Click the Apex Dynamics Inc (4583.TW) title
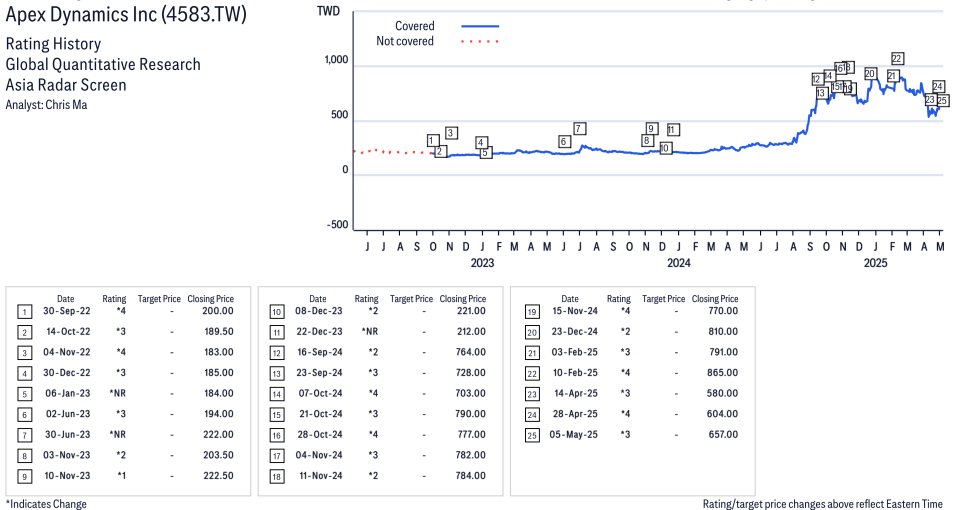 point(126,14)
